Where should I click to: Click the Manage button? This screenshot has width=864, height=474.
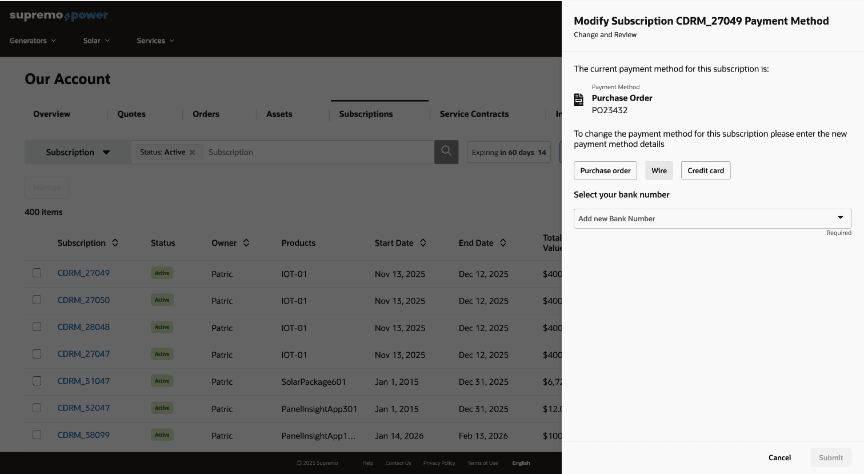click(x=47, y=187)
